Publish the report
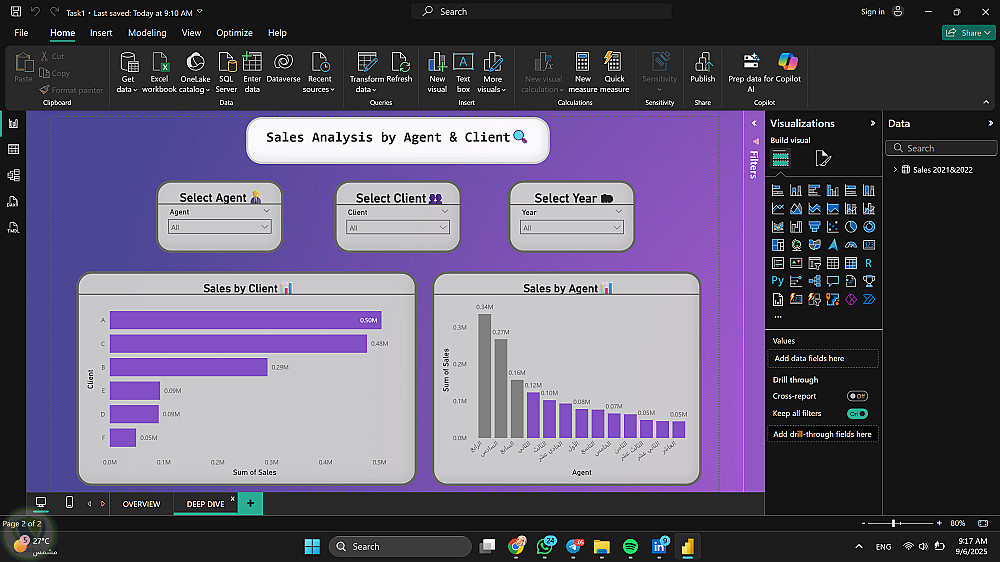This screenshot has width=1000, height=562. [x=703, y=68]
